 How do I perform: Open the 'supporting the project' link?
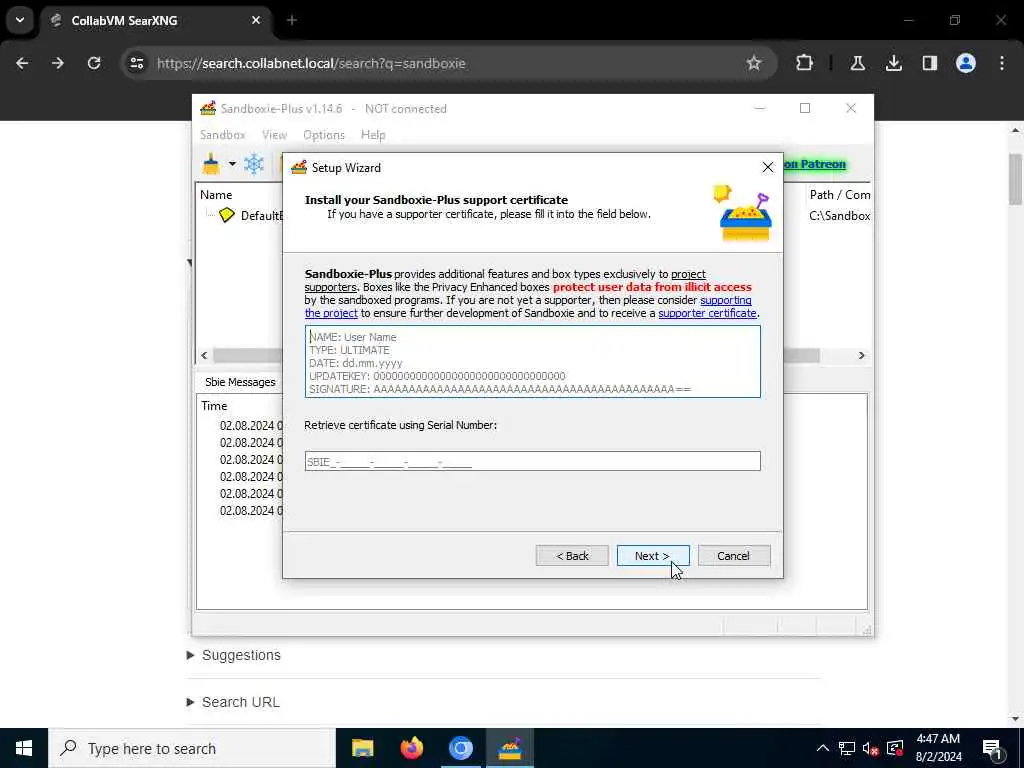click(x=726, y=300)
